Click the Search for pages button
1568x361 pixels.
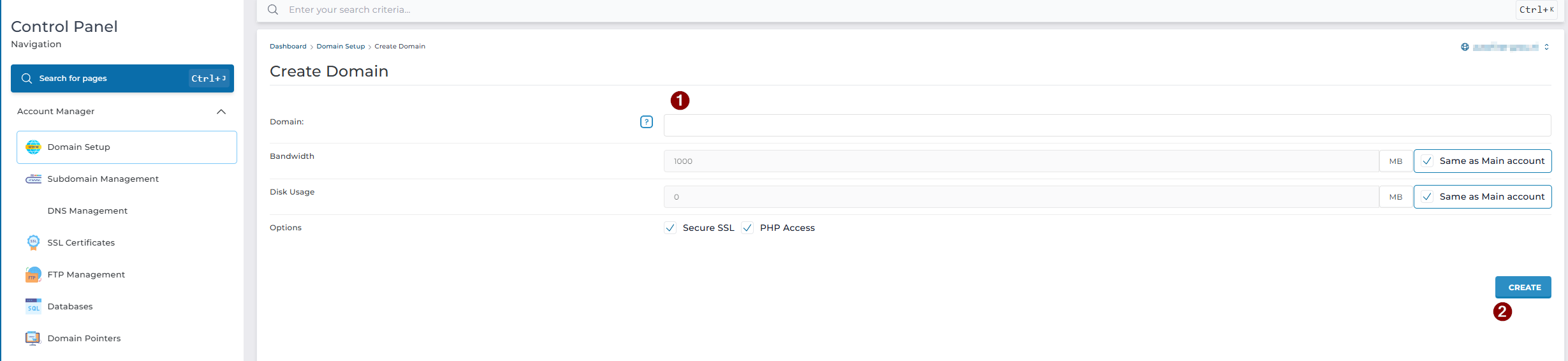122,78
